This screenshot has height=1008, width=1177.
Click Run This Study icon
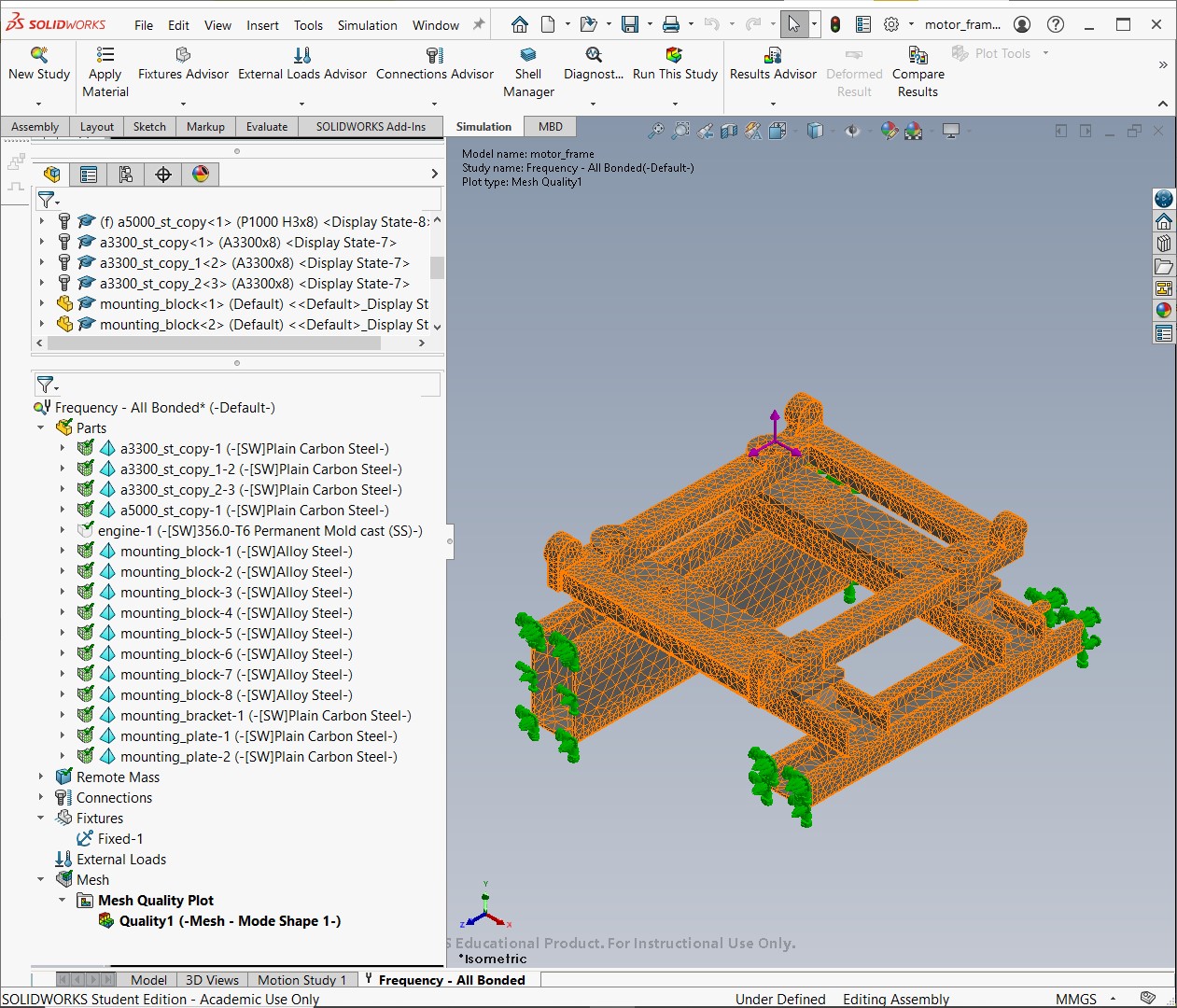[674, 55]
